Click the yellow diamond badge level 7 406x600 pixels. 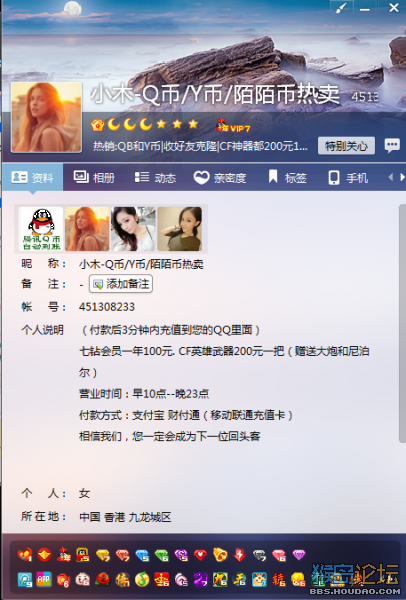(x=103, y=555)
